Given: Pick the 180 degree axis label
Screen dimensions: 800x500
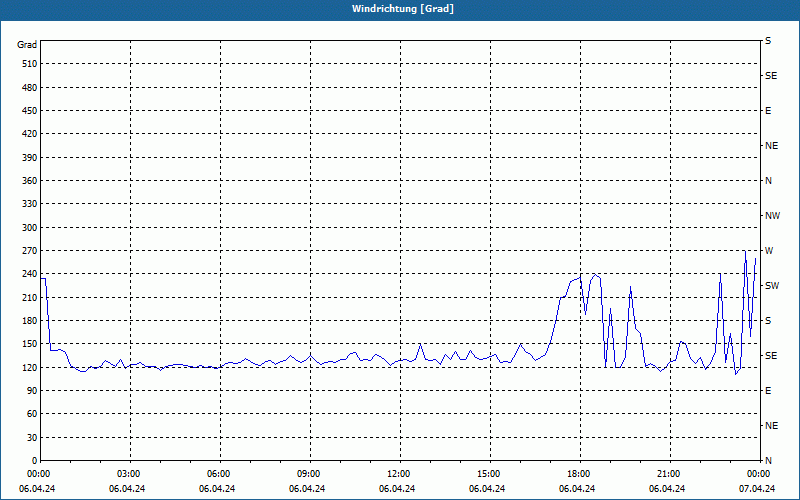Looking at the screenshot, I should click(x=29, y=320).
